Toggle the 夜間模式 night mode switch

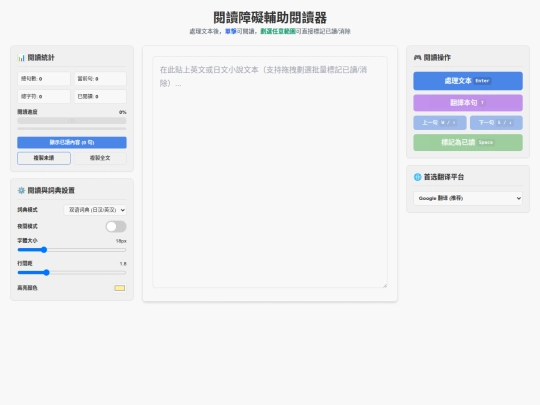(x=116, y=226)
